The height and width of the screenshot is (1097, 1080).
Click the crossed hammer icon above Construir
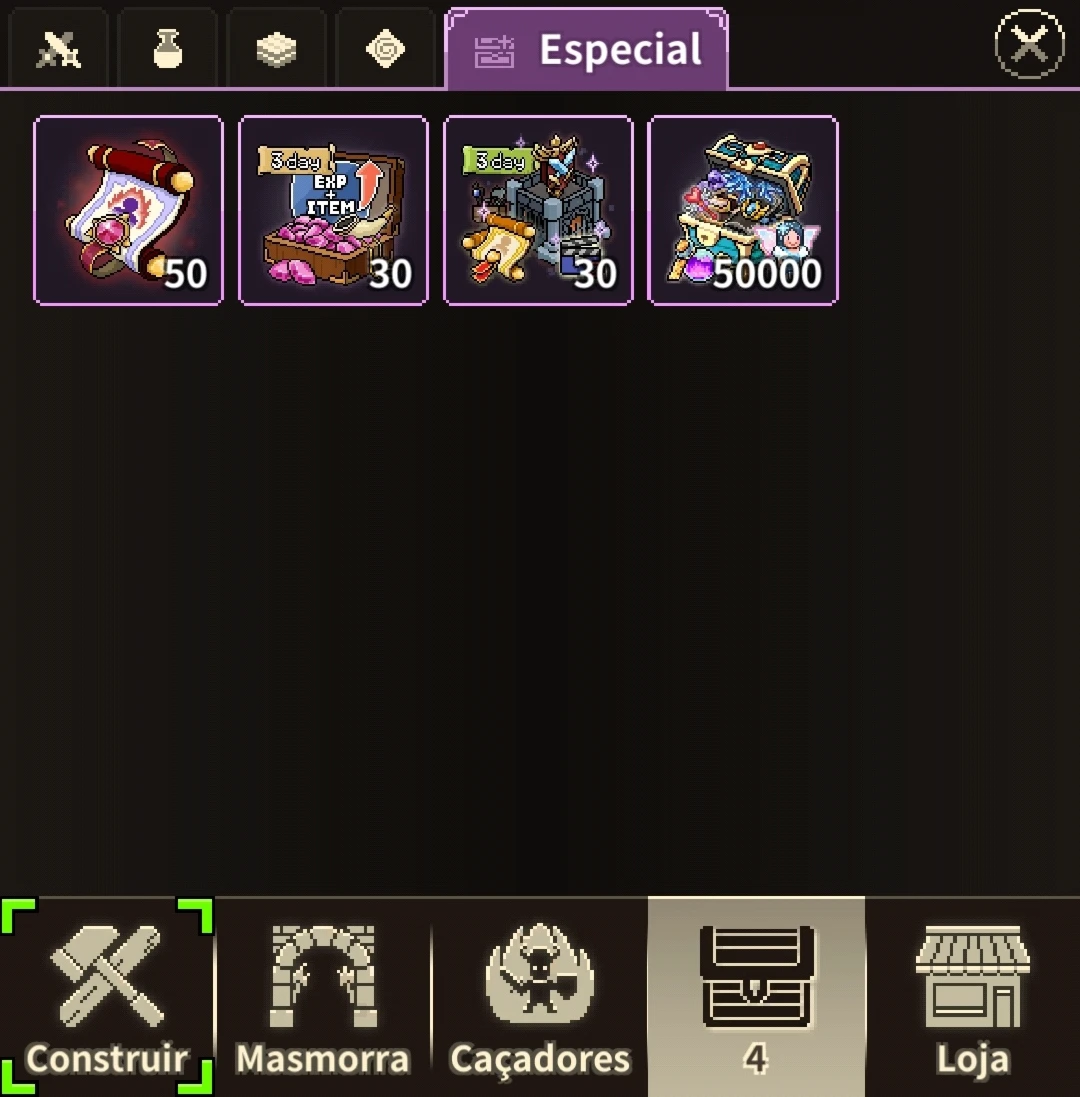pos(107,975)
